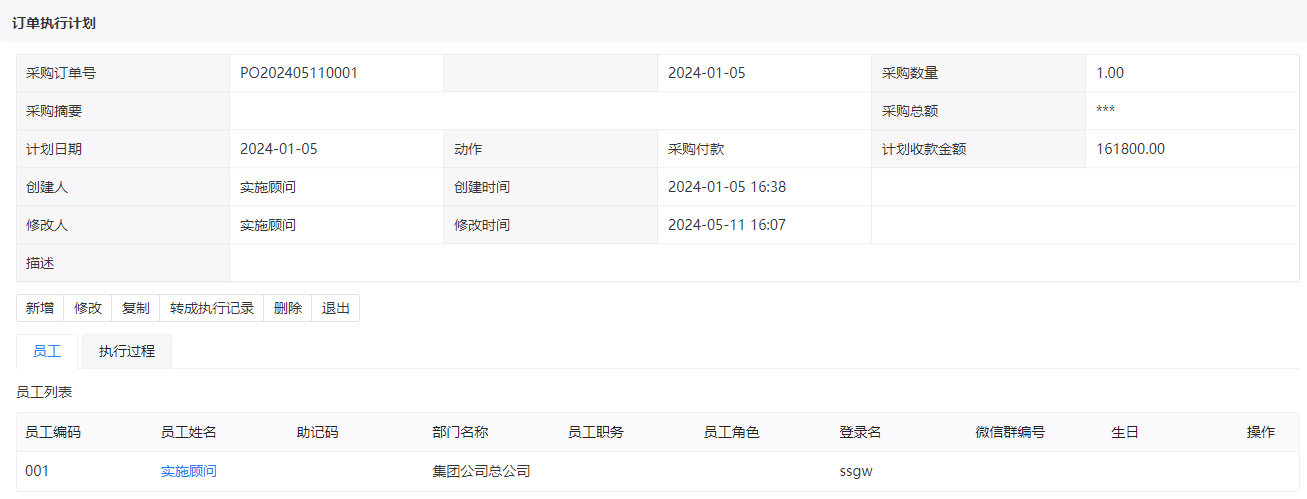Click the 员工姓名 column header
1307x499 pixels.
[189, 432]
